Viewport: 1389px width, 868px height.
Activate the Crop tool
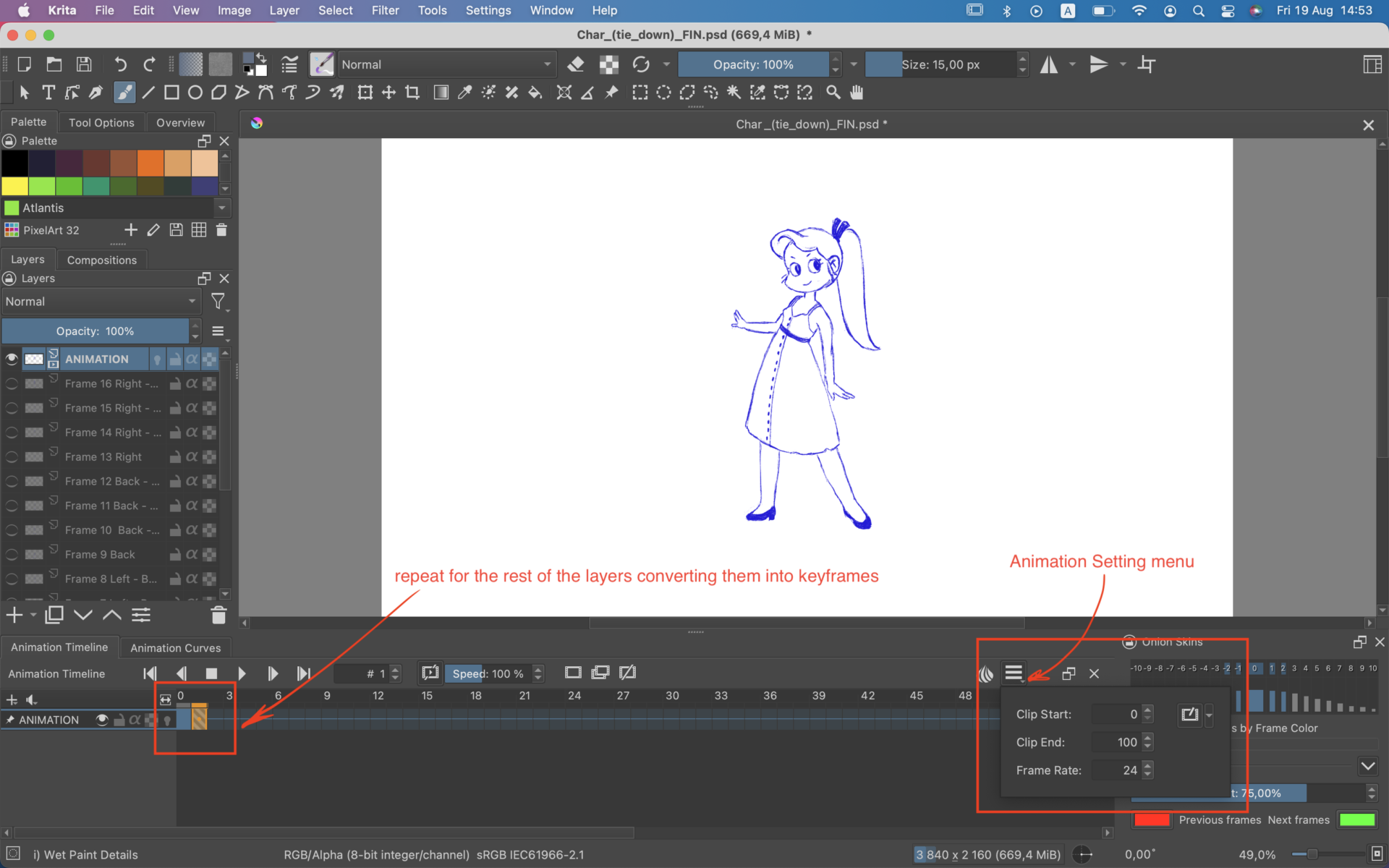coord(412,93)
